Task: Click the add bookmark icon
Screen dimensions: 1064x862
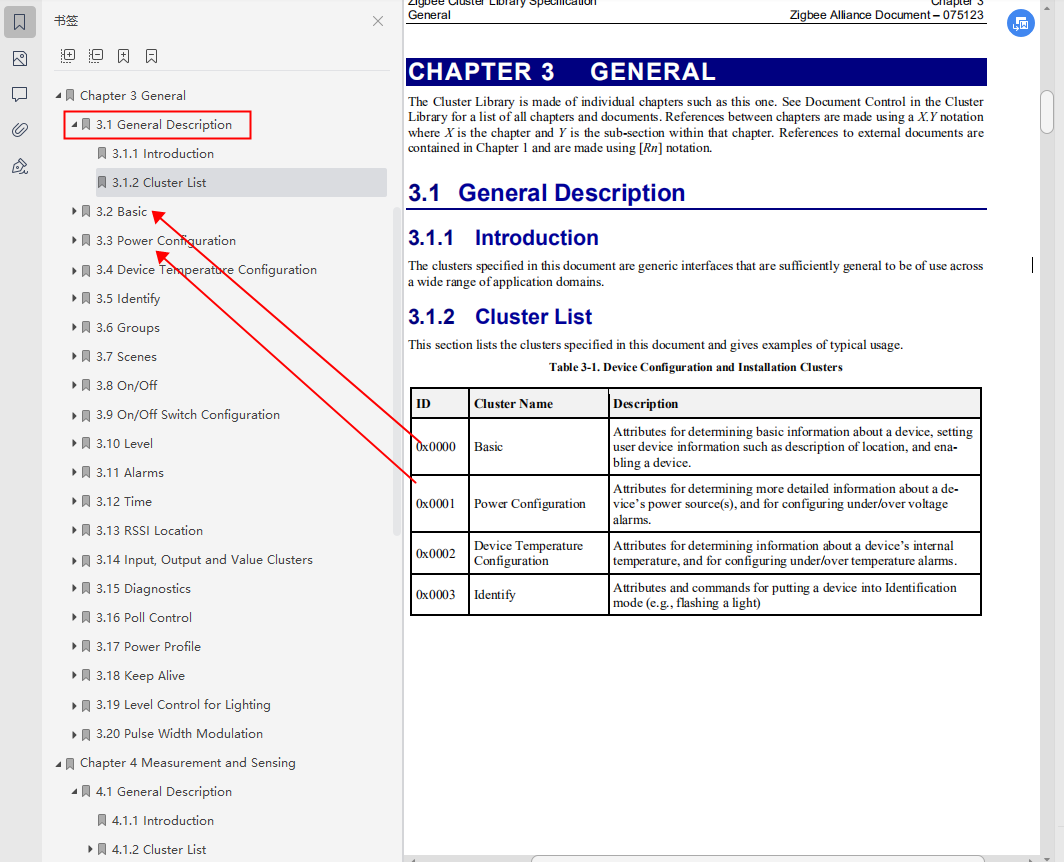Action: point(123,56)
